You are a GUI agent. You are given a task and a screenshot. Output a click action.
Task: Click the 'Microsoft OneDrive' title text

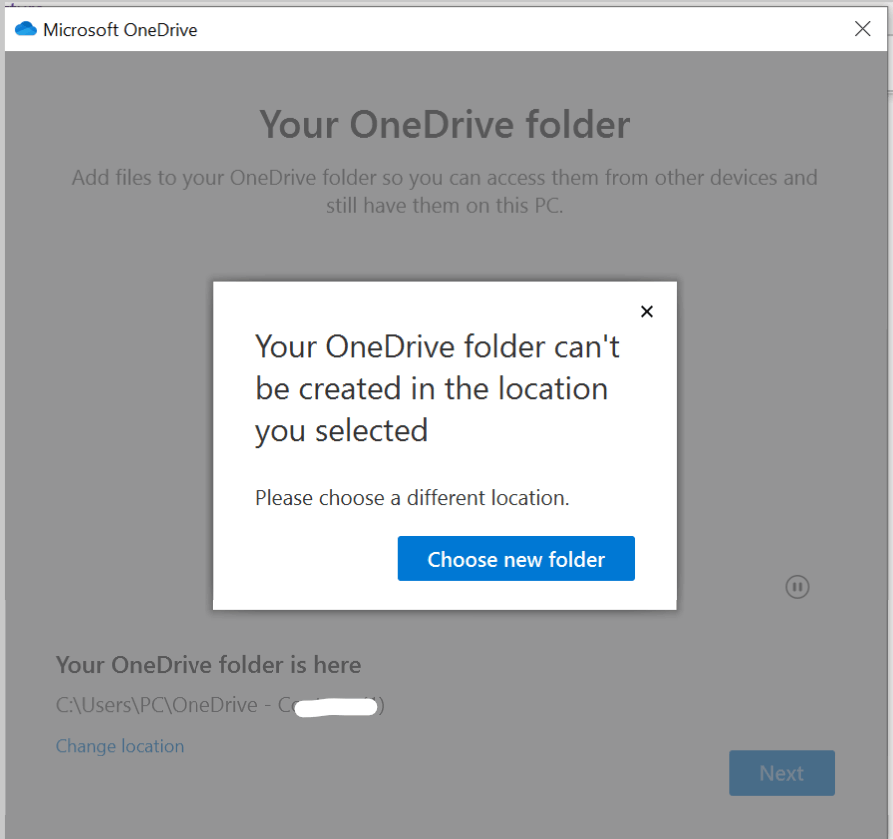(120, 30)
